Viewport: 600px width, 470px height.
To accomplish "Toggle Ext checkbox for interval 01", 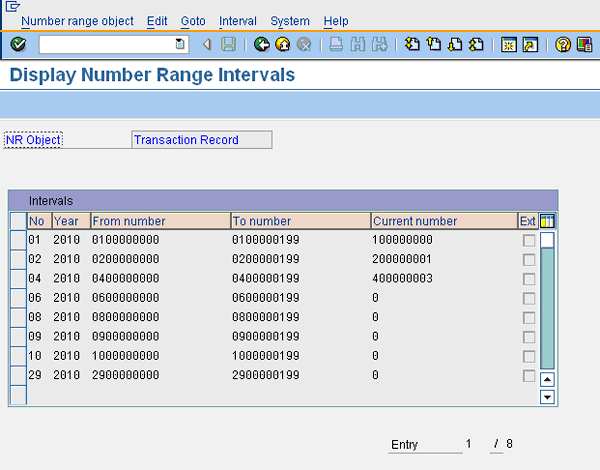I will (528, 240).
